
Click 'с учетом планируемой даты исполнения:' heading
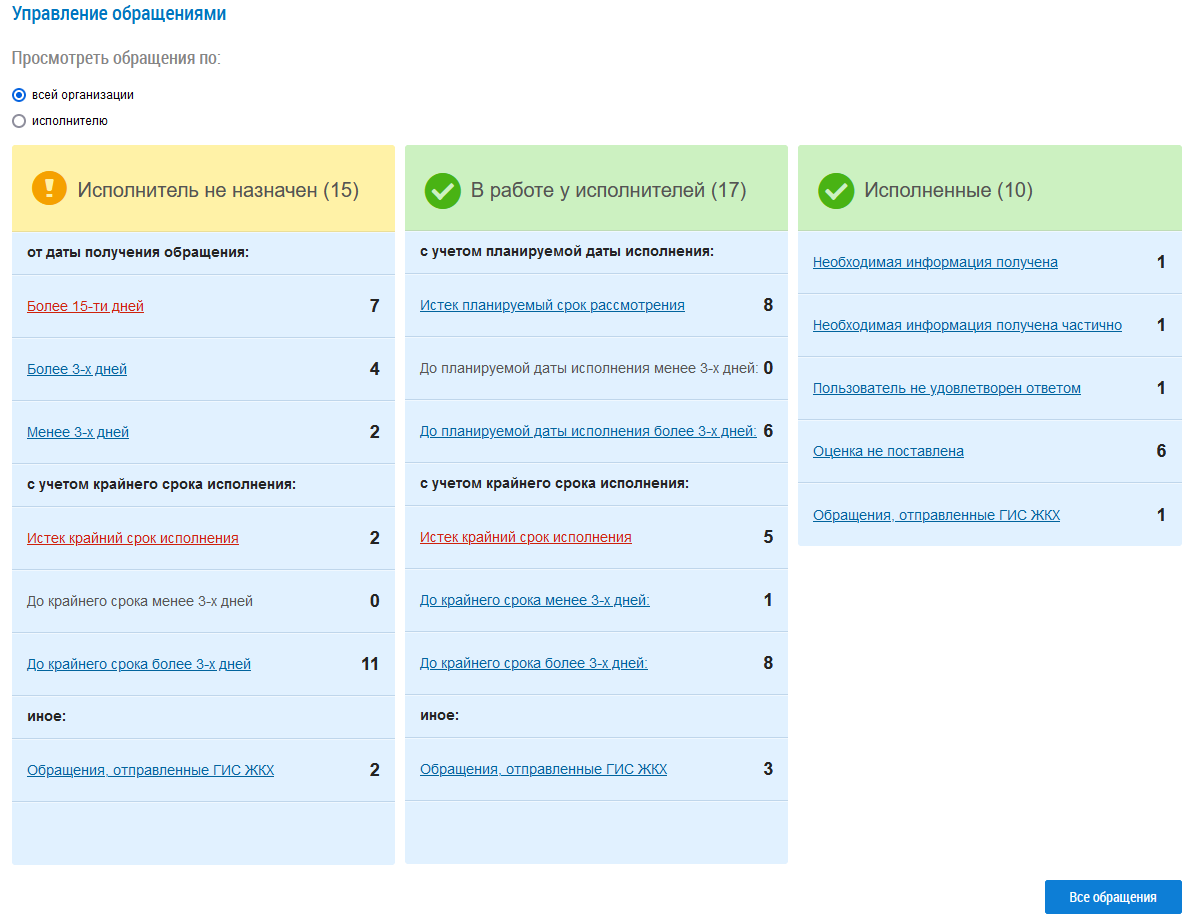click(x=567, y=252)
